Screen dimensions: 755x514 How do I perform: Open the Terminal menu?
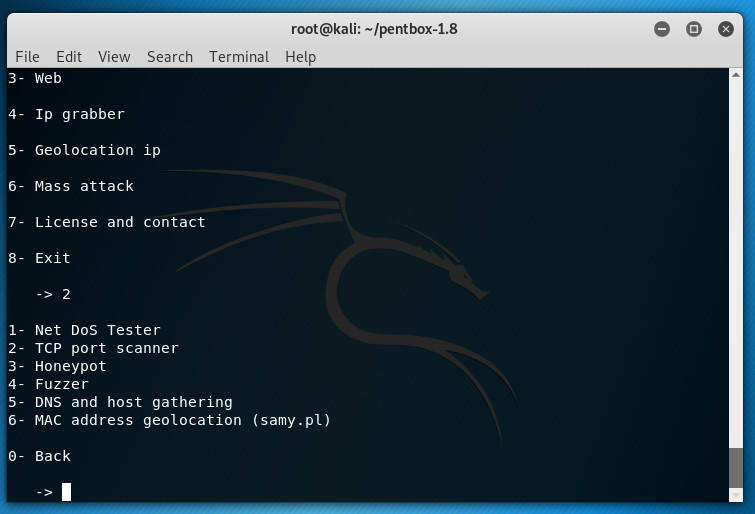(x=239, y=57)
